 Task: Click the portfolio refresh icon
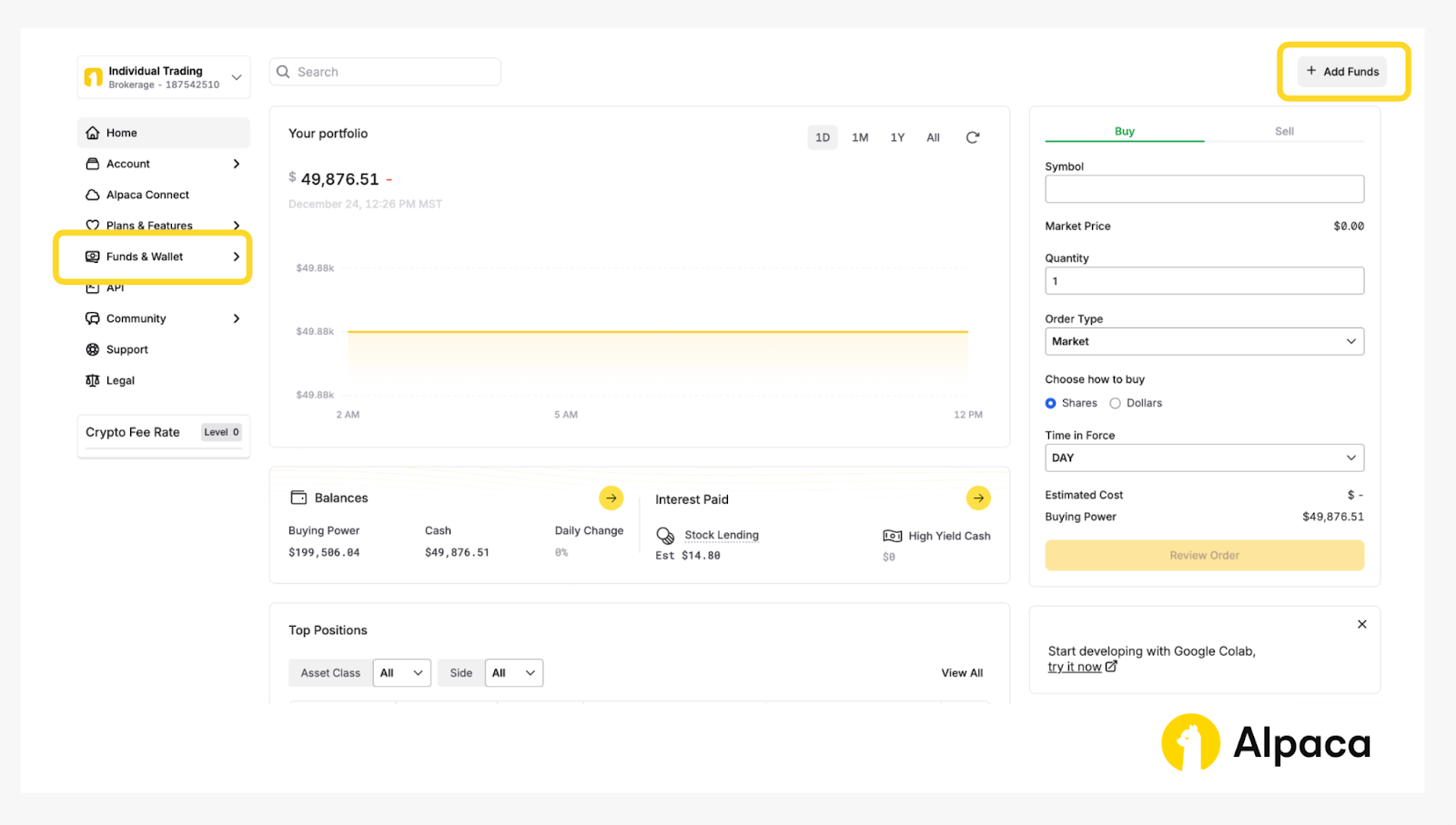(x=972, y=137)
